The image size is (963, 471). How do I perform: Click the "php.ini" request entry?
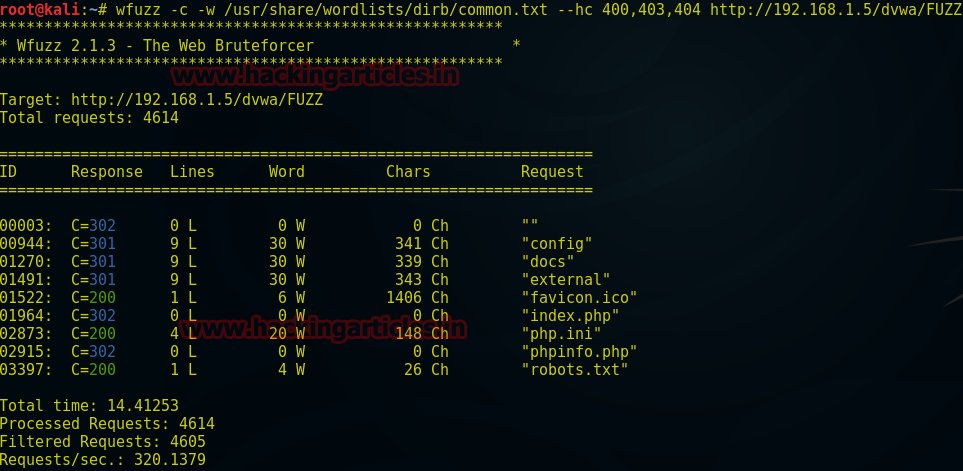tap(561, 333)
